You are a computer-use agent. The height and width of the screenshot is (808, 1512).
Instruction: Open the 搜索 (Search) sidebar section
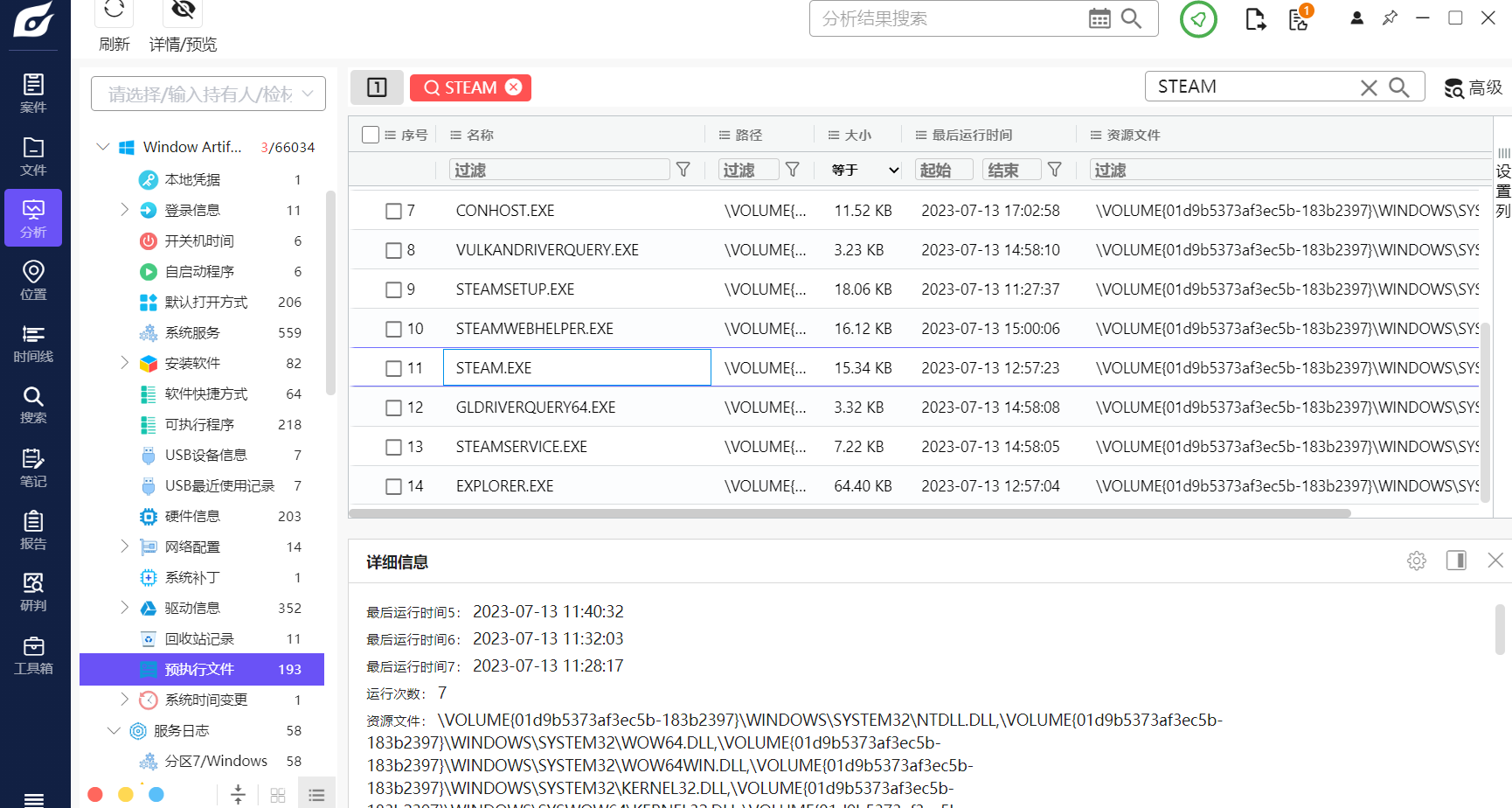tap(33, 406)
